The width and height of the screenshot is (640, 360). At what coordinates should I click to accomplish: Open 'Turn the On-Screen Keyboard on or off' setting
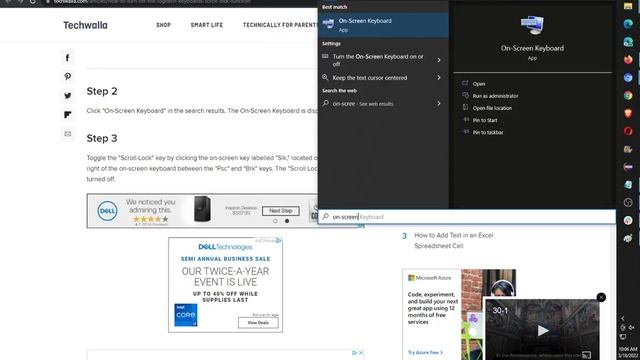point(378,60)
